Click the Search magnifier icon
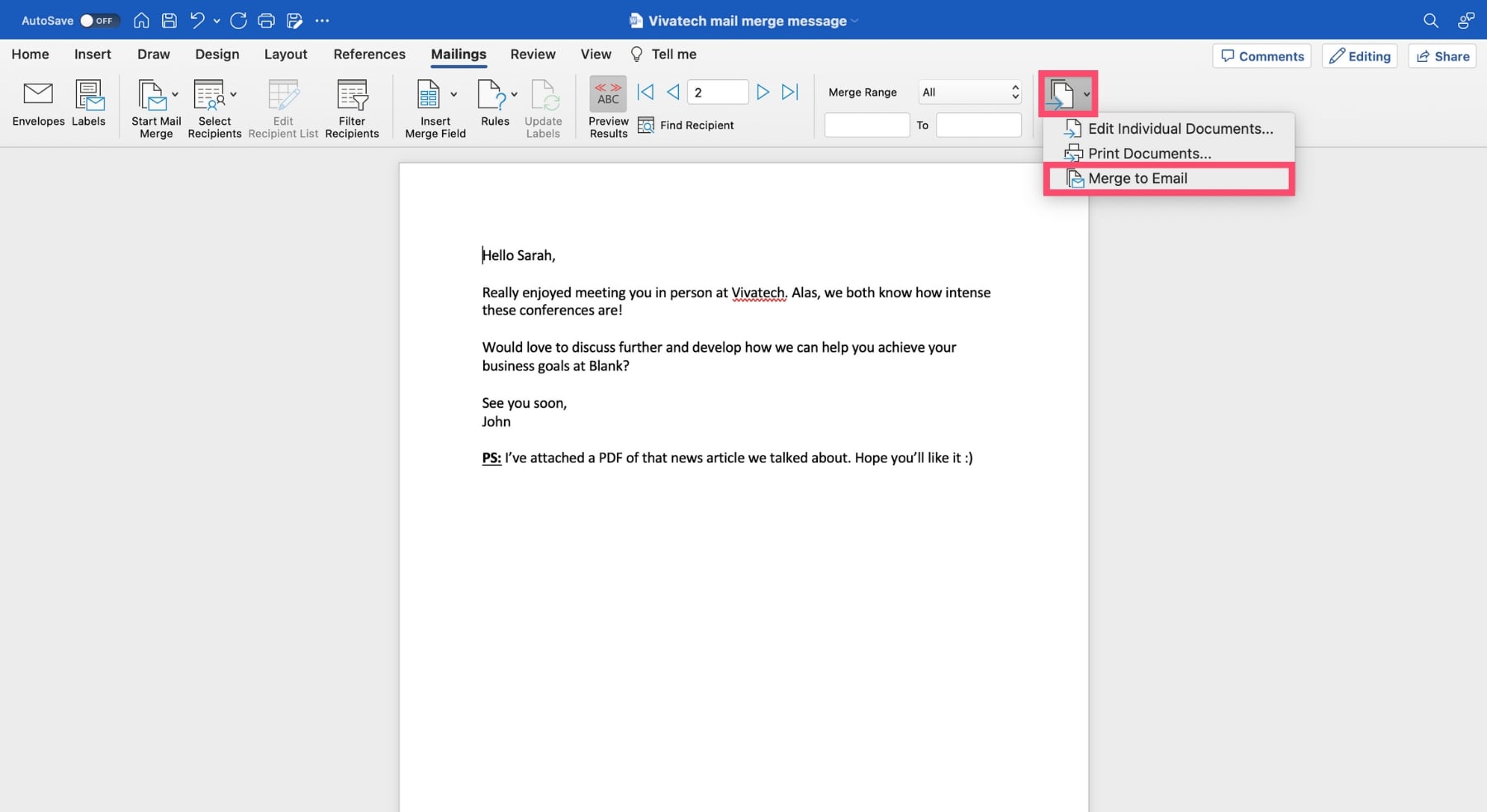 (1431, 21)
